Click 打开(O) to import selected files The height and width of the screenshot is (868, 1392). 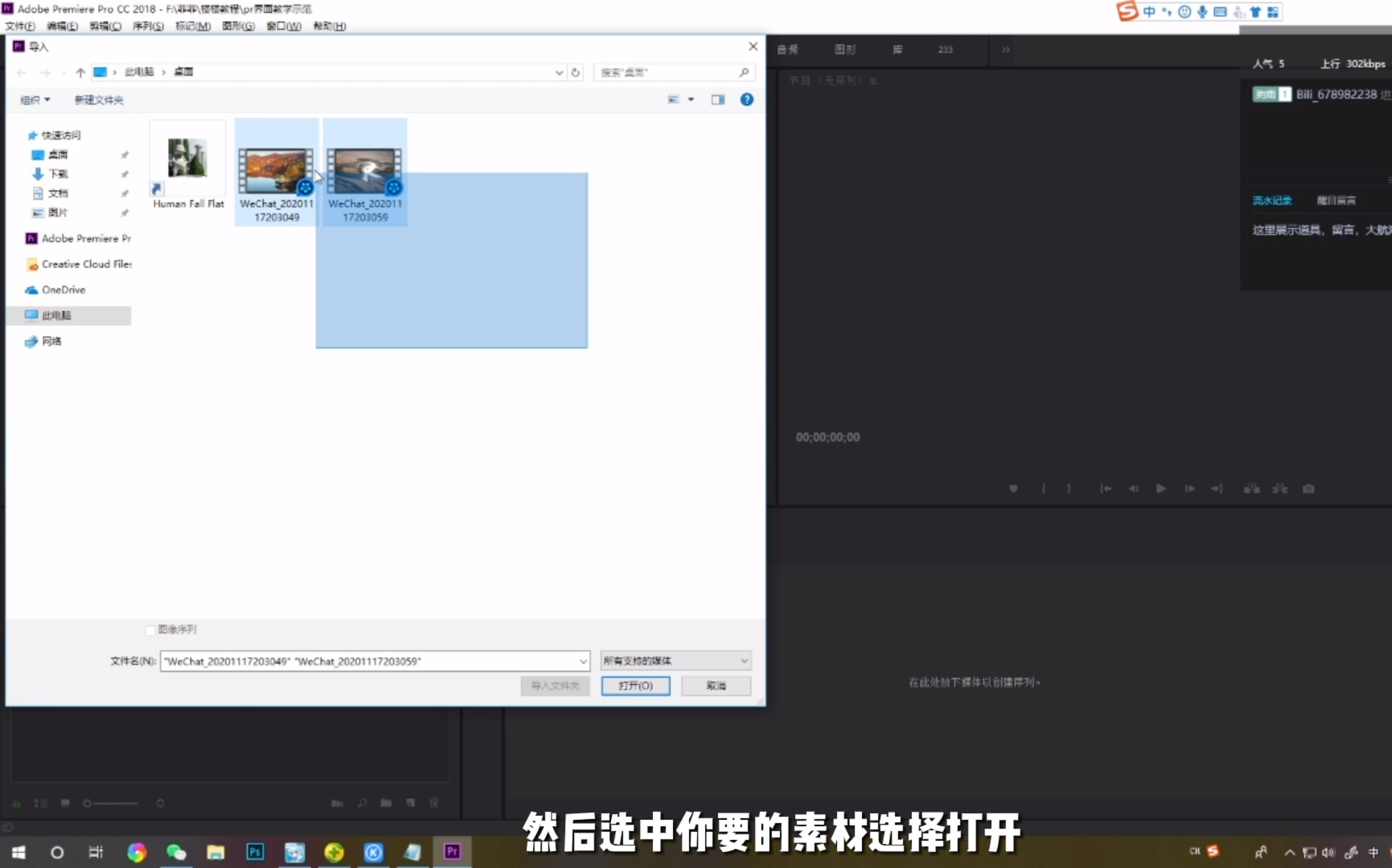point(636,685)
